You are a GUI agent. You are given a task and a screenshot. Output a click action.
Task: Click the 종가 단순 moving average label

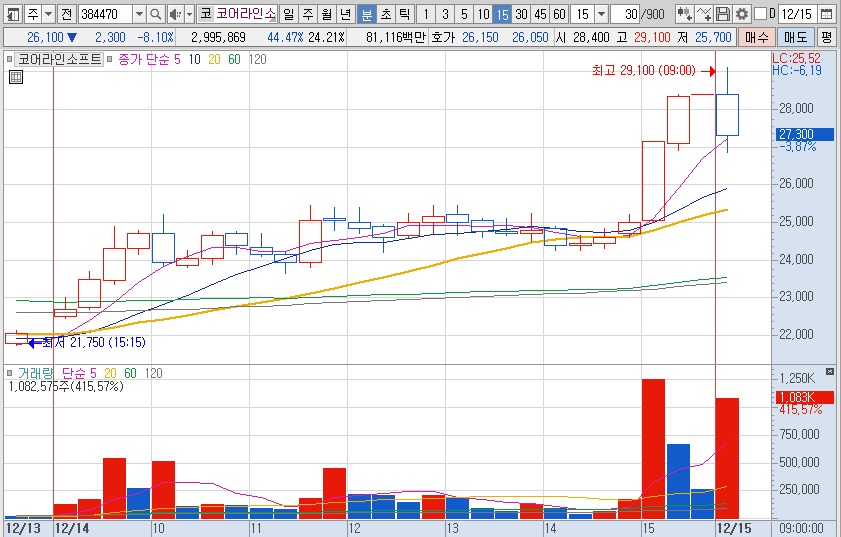pos(144,60)
